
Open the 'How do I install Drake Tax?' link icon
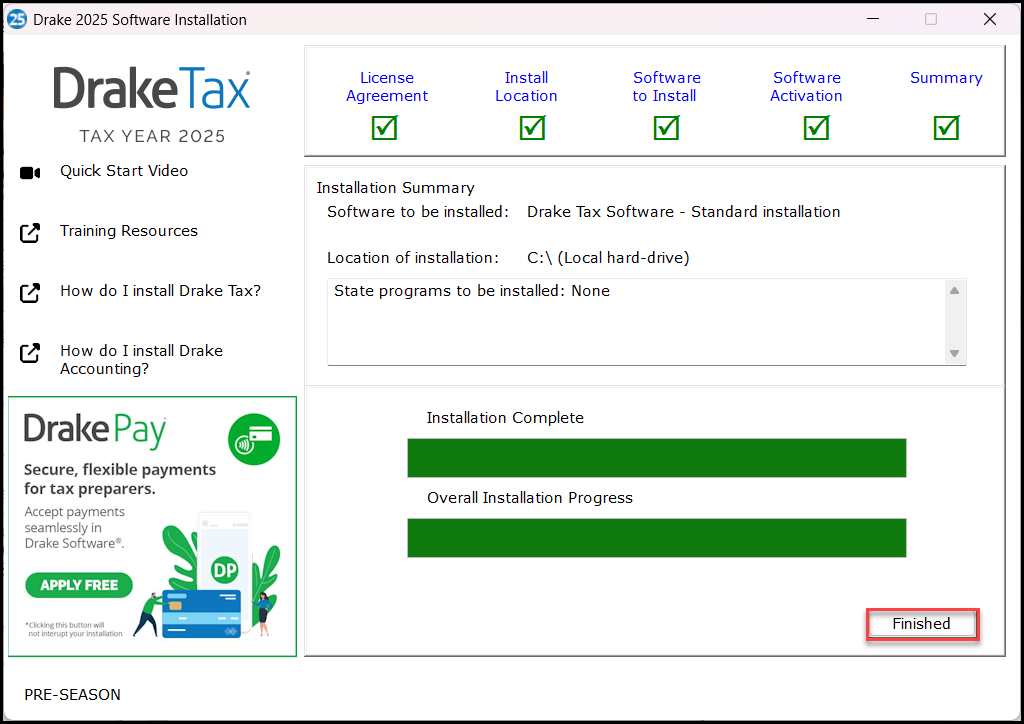pyautogui.click(x=29, y=290)
